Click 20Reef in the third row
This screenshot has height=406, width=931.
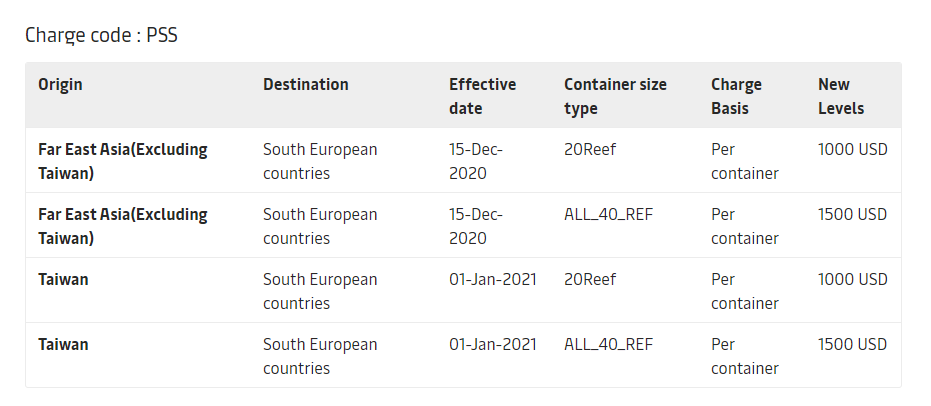pyautogui.click(x=590, y=280)
